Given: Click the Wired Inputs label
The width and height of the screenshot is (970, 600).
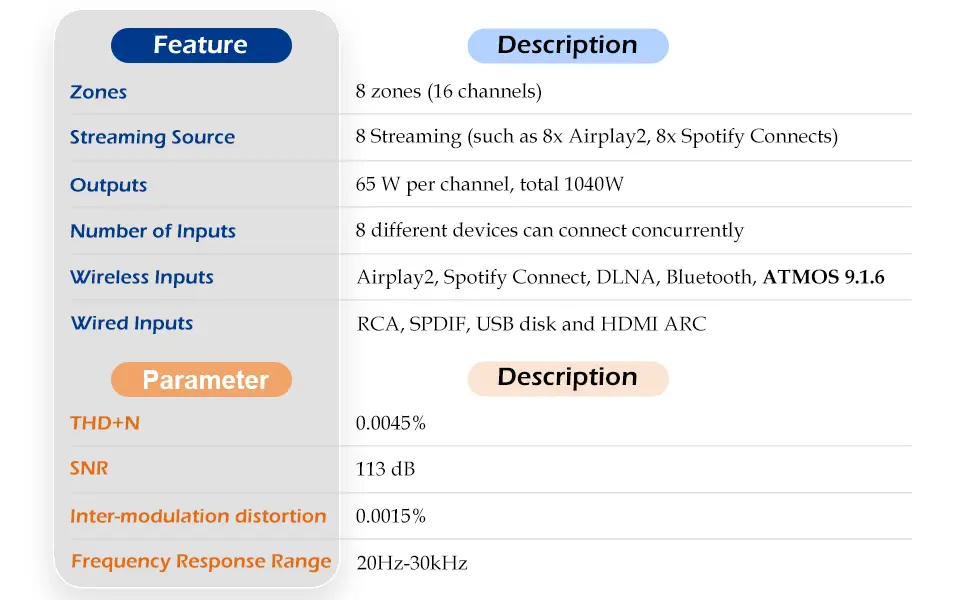Looking at the screenshot, I should [131, 323].
